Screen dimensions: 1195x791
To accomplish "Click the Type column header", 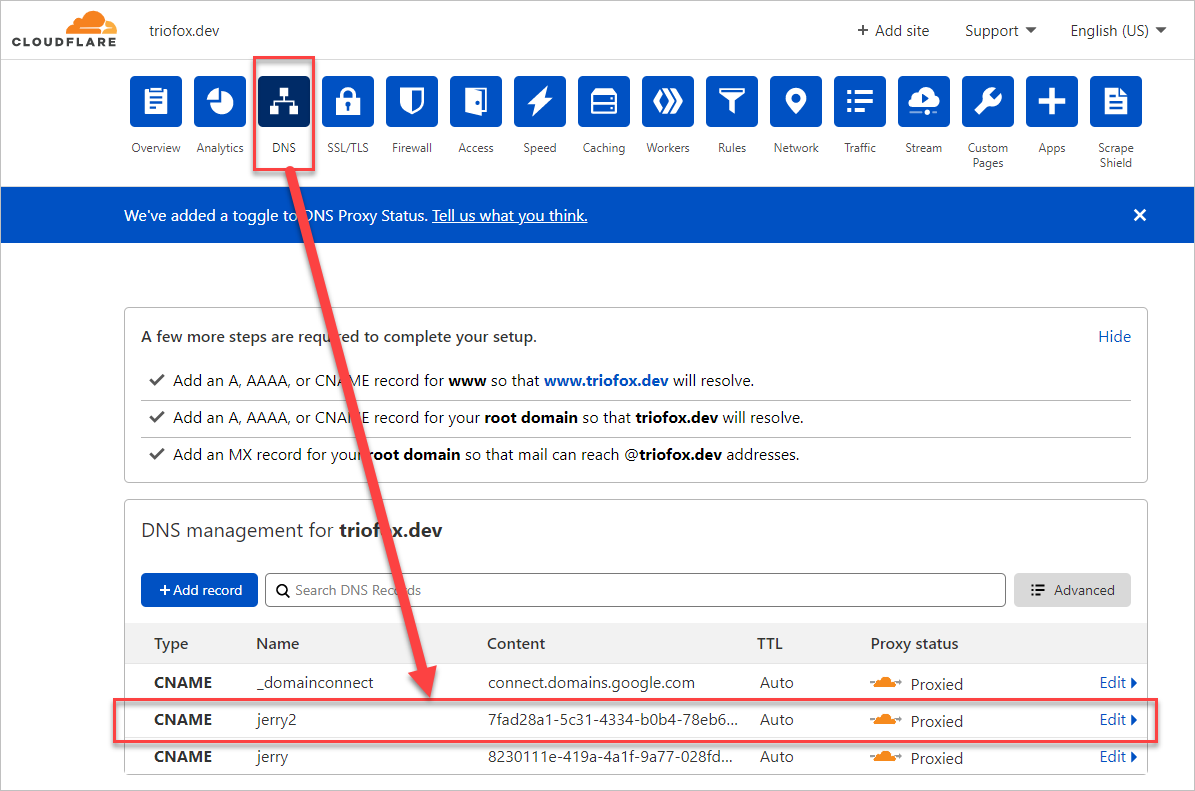I will click(171, 644).
